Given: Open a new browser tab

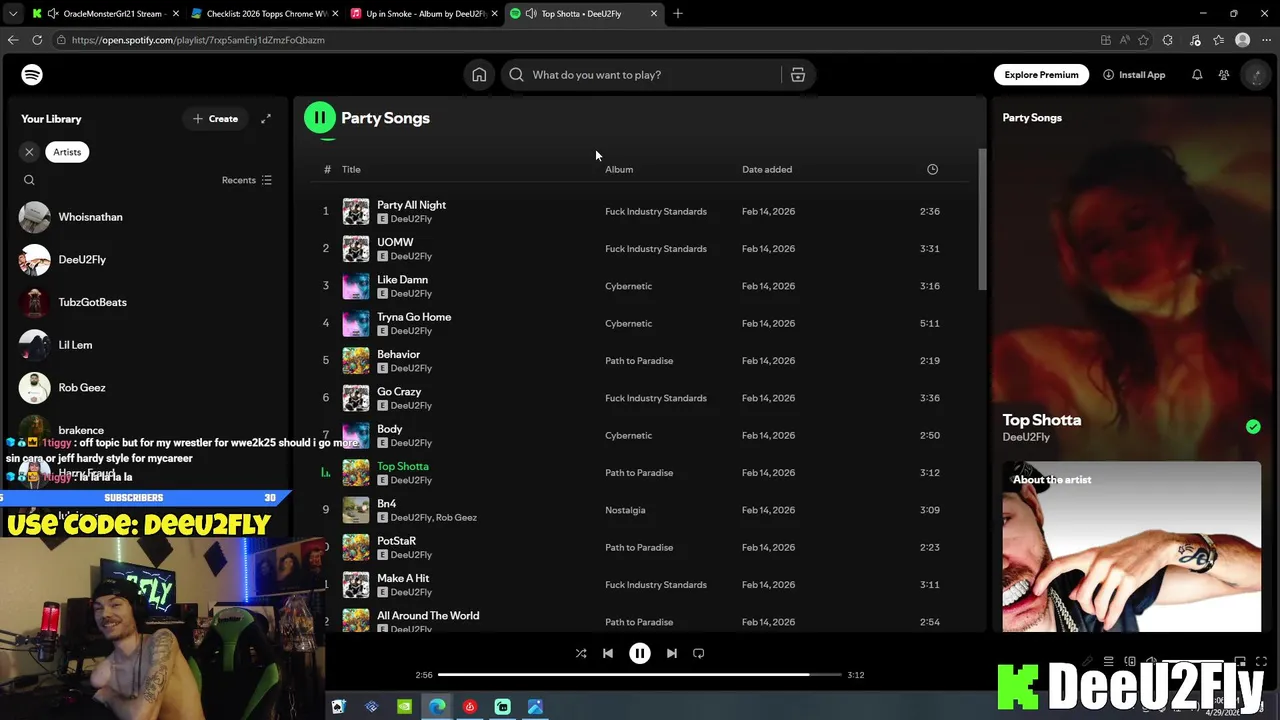Looking at the screenshot, I should coord(678,13).
